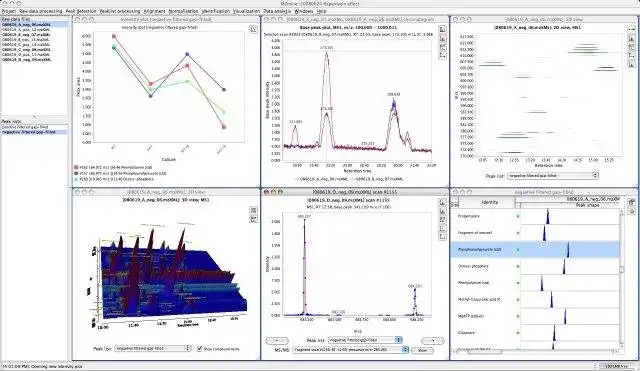
Task: Open the Data analysis menu
Action: coord(277,11)
